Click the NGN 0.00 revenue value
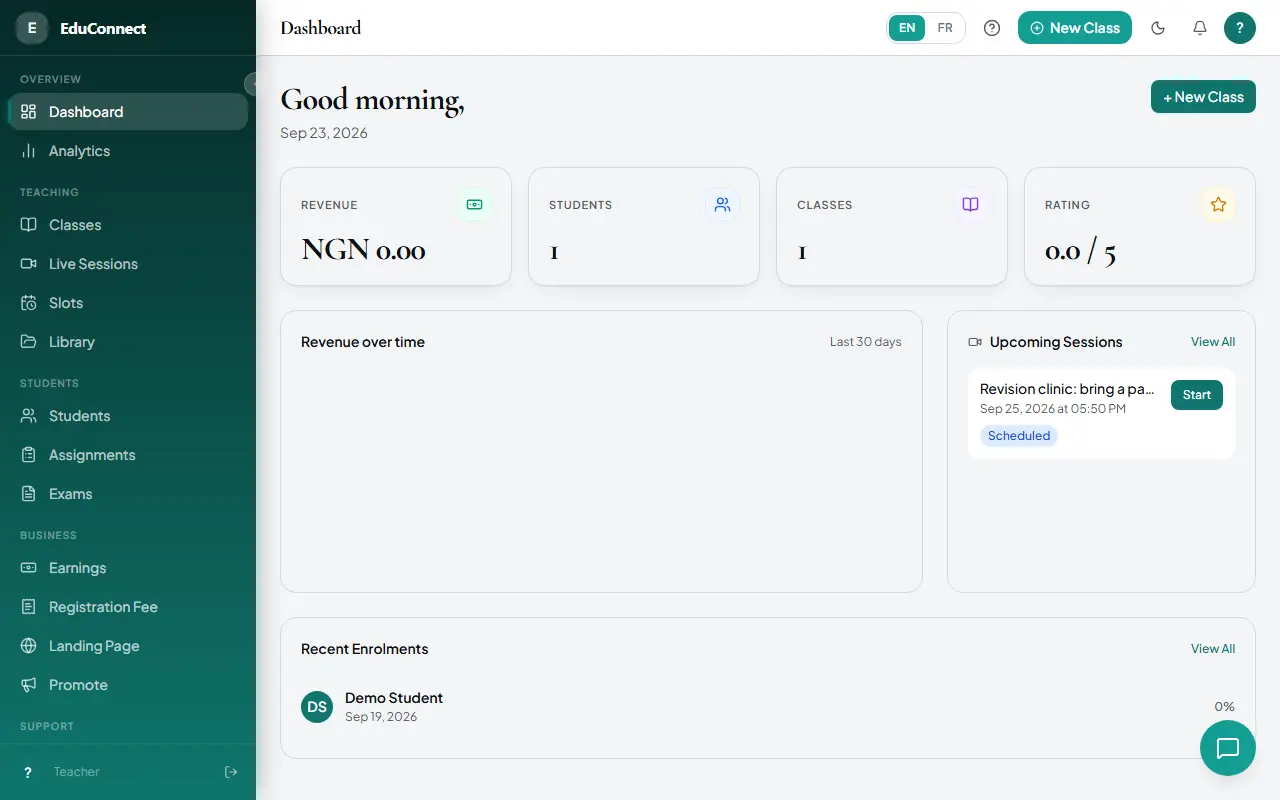 coord(364,250)
